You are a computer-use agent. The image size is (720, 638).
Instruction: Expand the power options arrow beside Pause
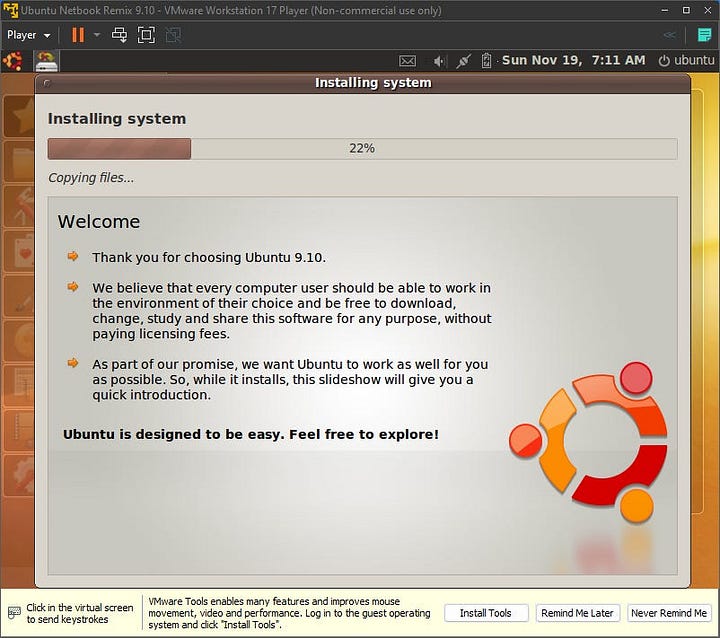pos(97,34)
